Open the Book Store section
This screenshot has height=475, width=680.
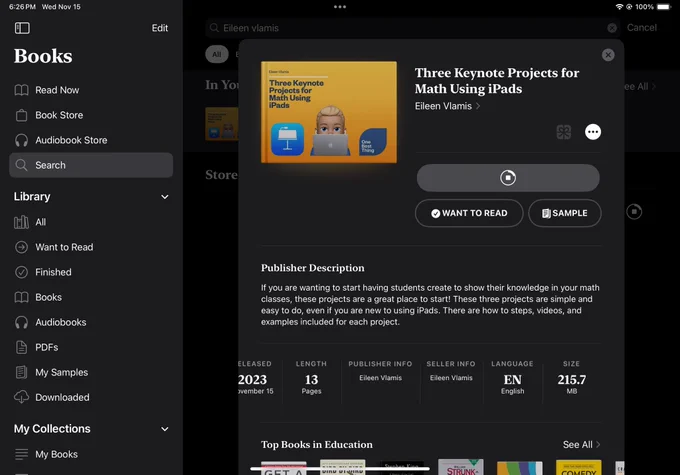tap(91, 115)
